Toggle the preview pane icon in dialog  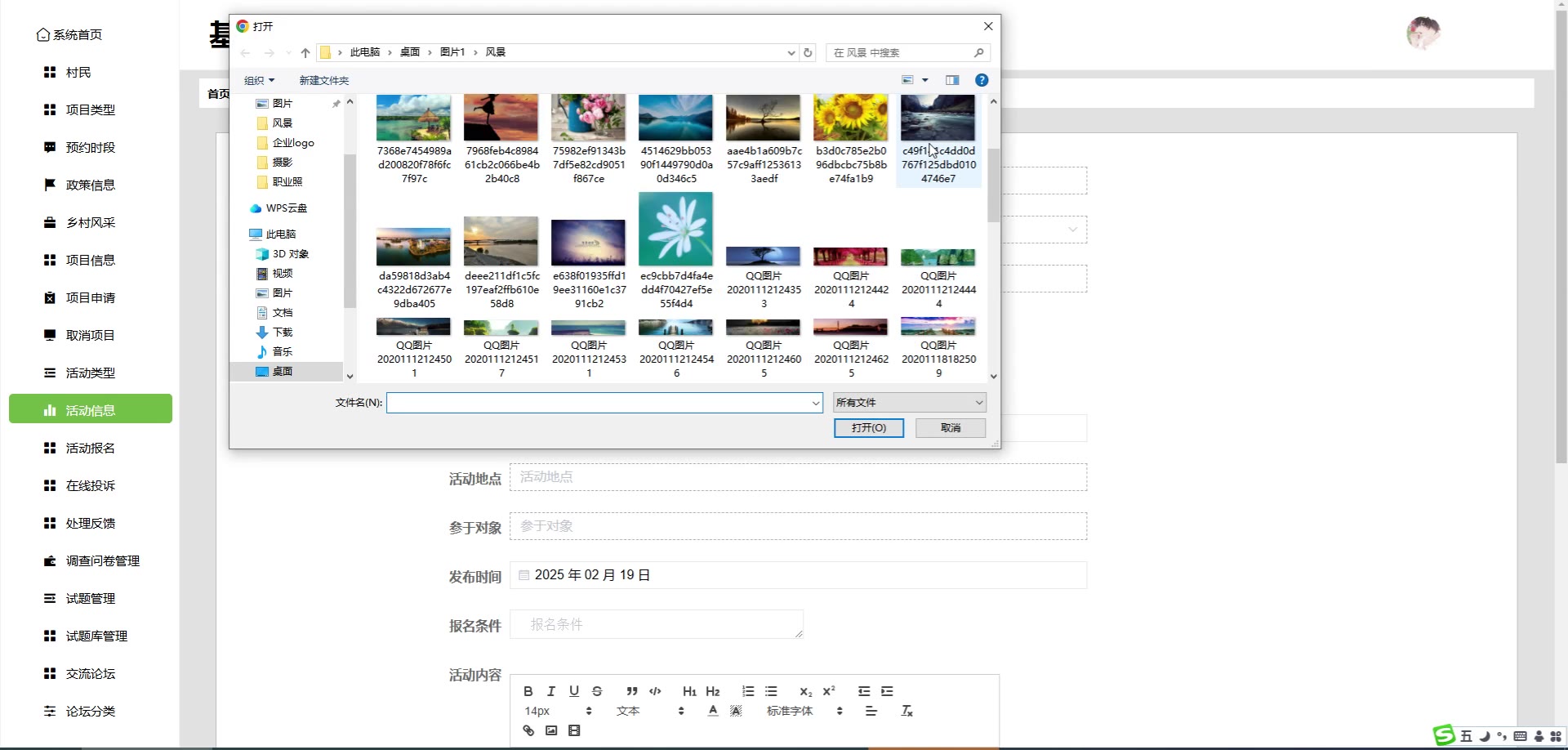click(952, 80)
